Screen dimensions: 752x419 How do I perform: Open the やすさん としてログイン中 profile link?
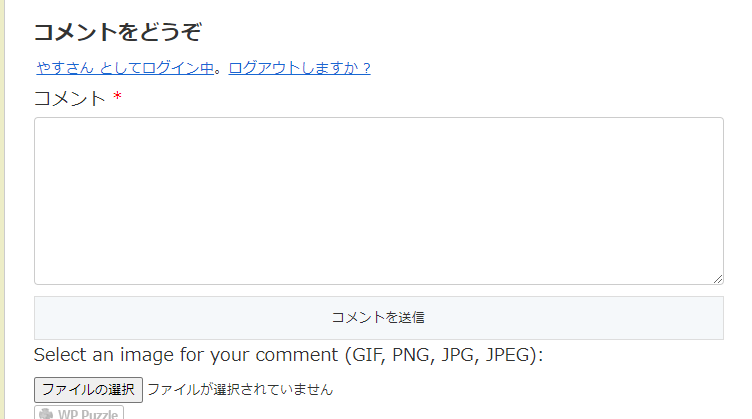click(x=125, y=68)
